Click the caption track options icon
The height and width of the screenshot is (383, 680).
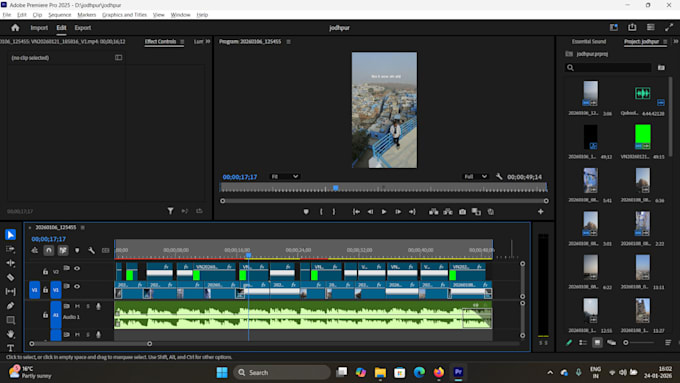point(105,250)
